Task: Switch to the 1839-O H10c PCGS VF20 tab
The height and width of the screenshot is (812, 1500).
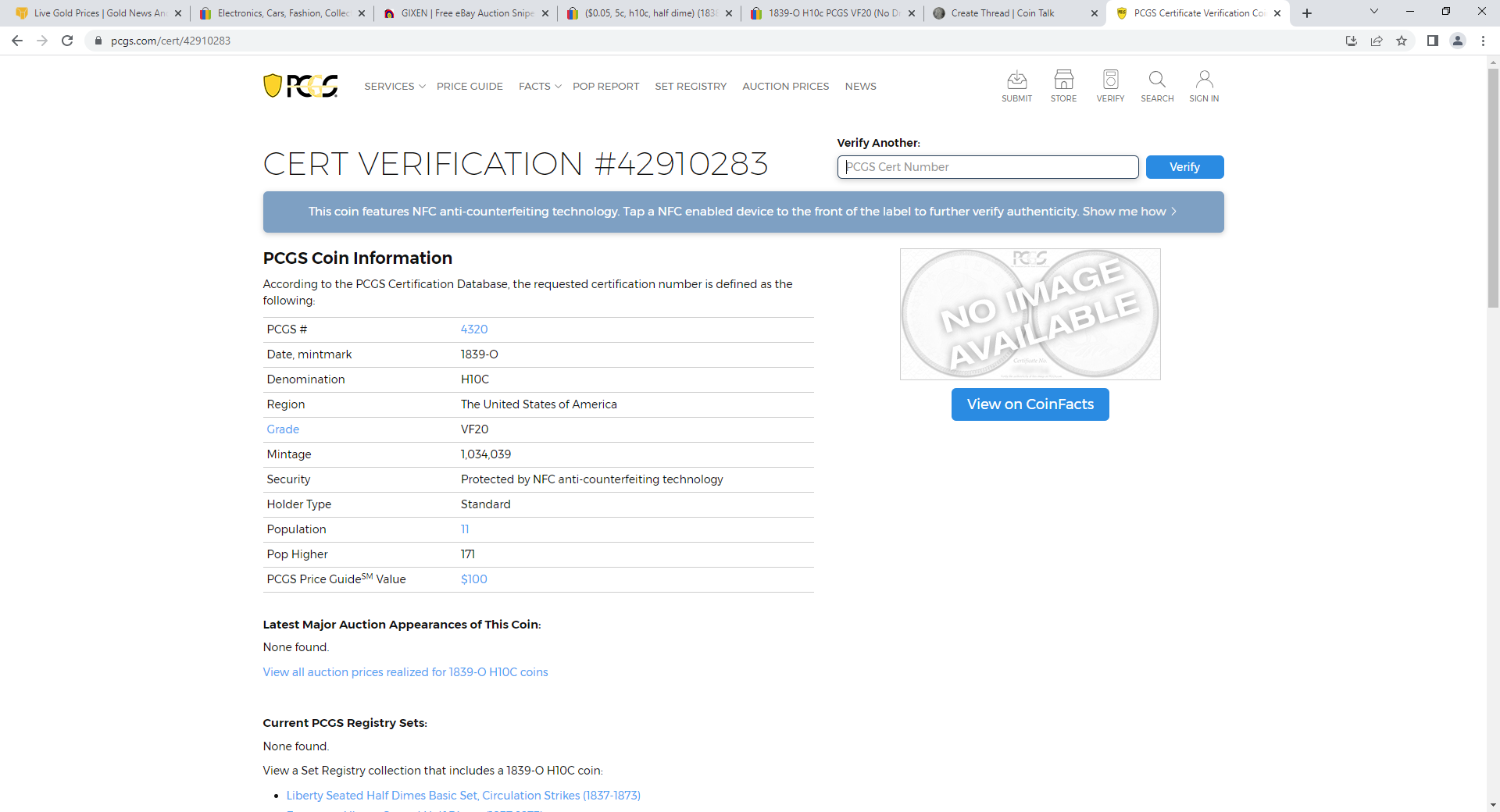Action: coord(833,13)
